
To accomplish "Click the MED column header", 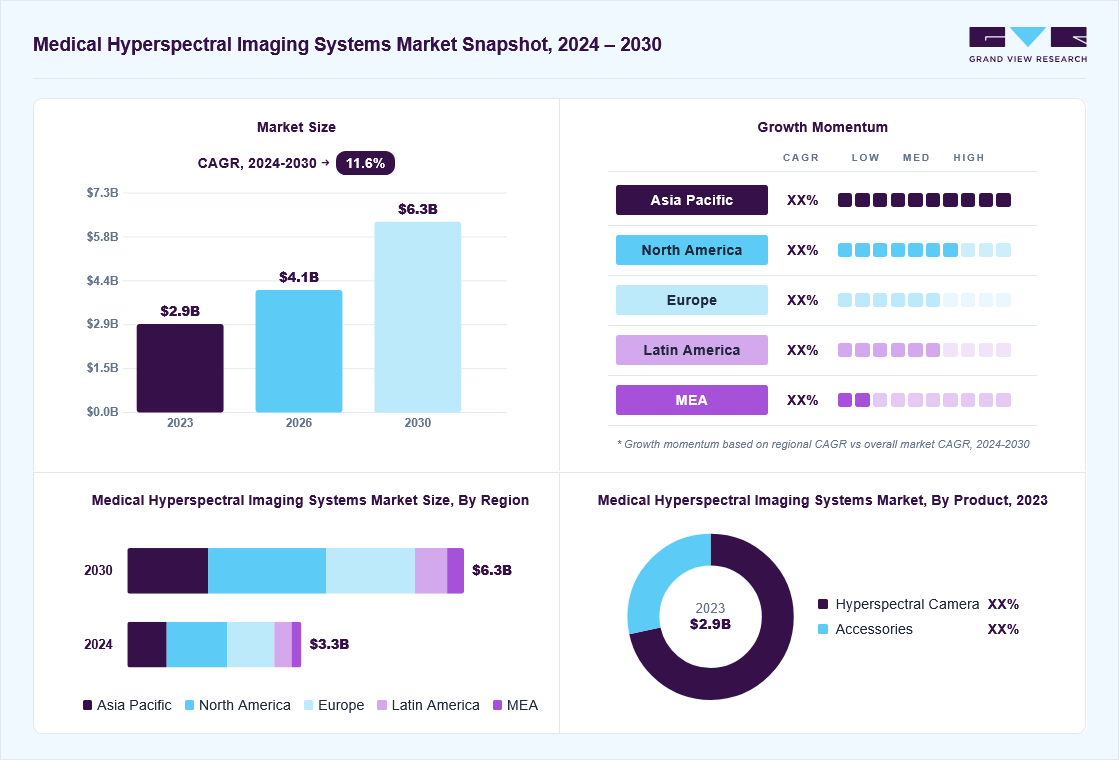I will coord(916,158).
